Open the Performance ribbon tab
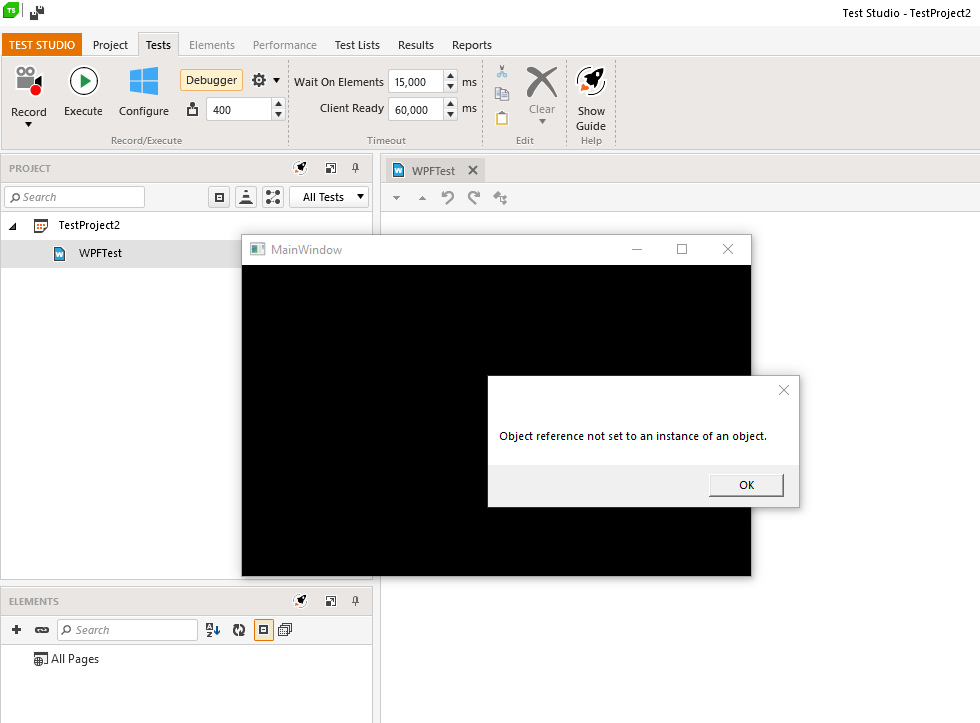The image size is (980, 723). coord(284,45)
